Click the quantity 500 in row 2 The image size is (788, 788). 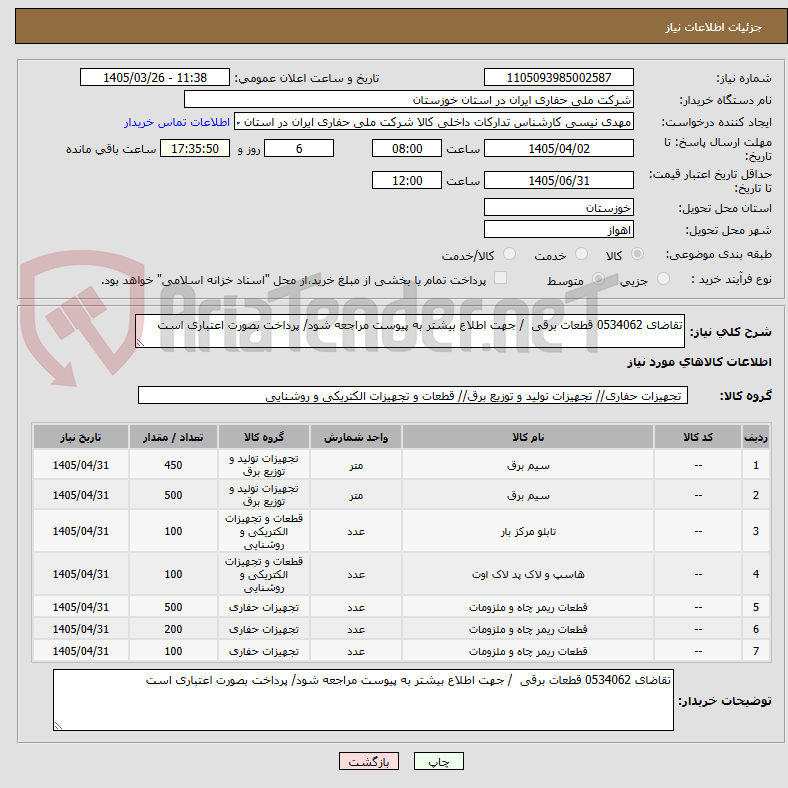[173, 496]
